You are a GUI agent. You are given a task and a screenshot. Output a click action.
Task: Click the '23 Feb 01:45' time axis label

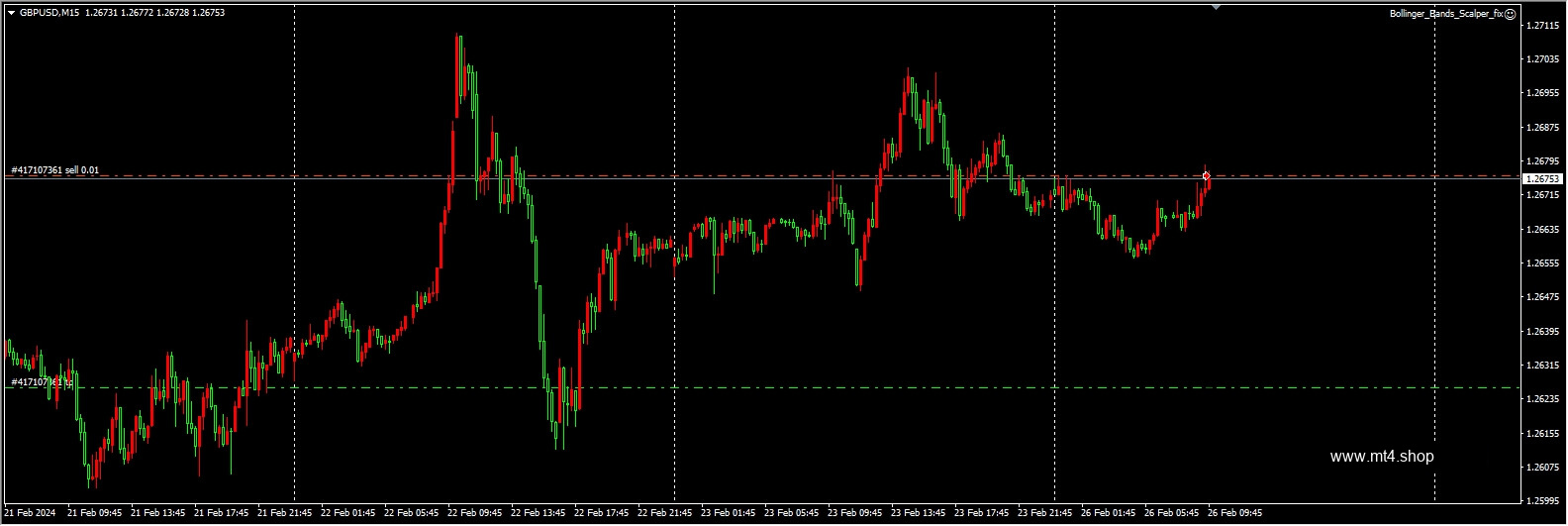728,513
